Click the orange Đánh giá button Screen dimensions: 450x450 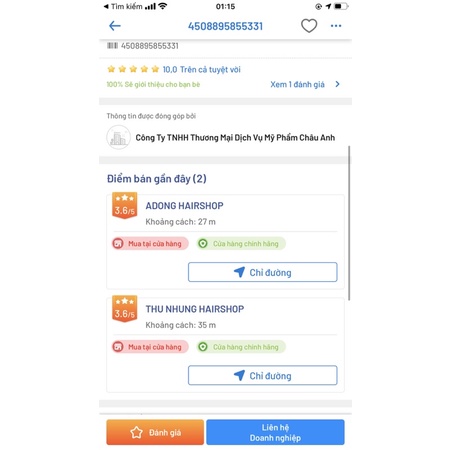(155, 432)
